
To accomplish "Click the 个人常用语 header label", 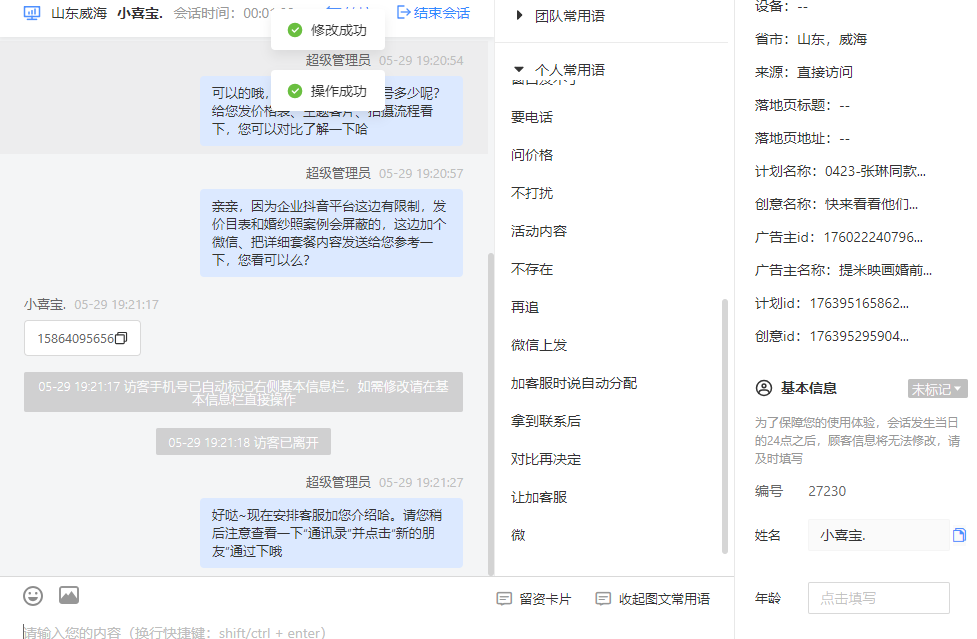I will coord(570,70).
